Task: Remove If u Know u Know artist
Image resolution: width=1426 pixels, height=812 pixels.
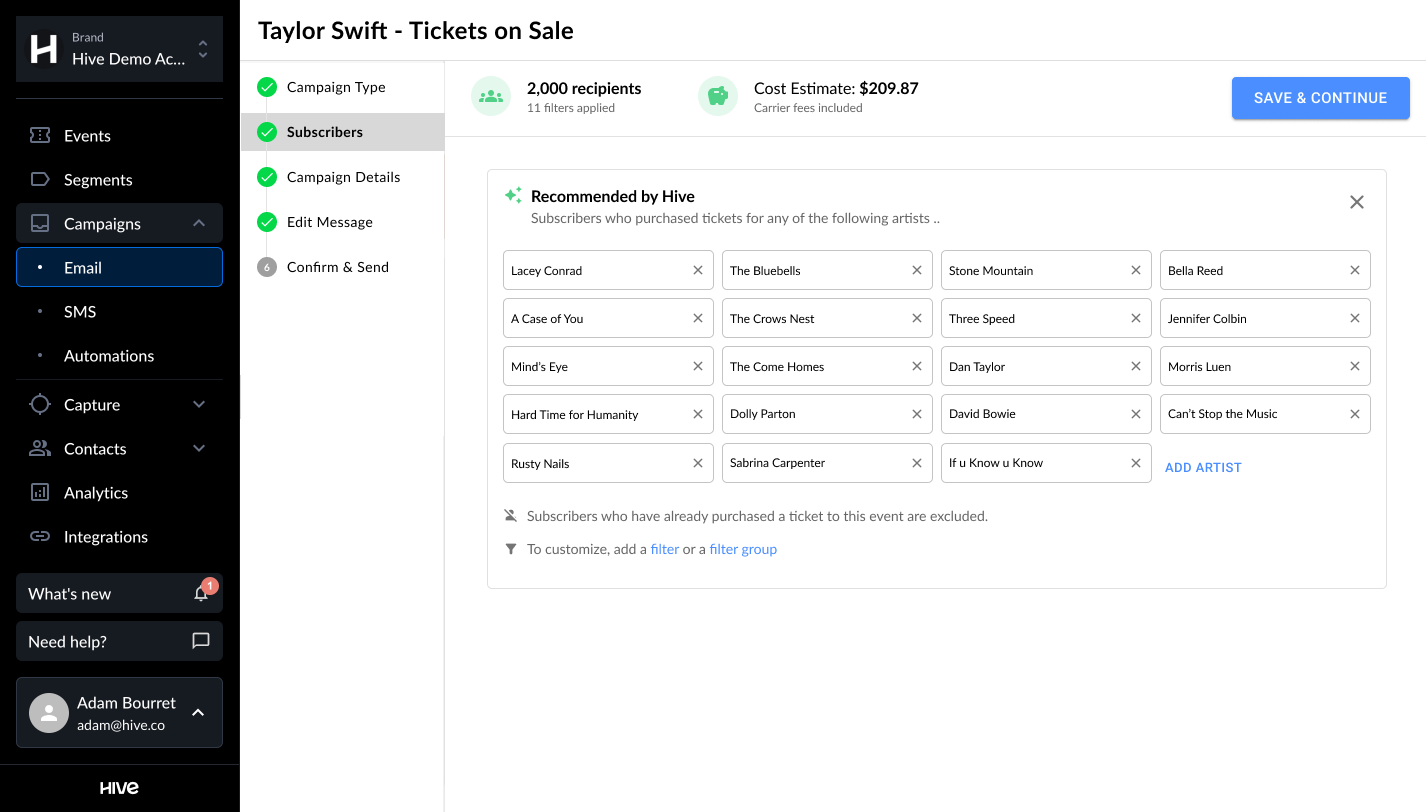Action: click(x=1136, y=463)
